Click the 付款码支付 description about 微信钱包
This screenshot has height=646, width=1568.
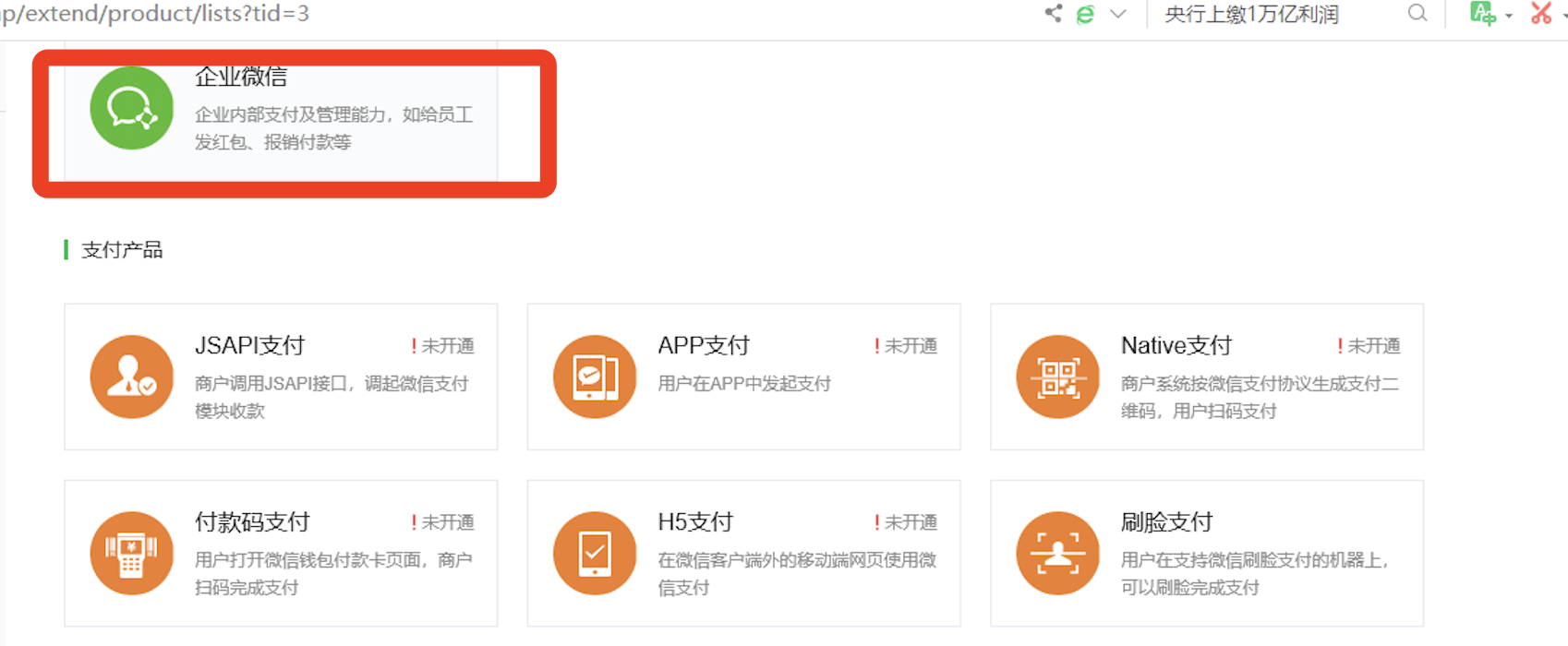coord(333,573)
